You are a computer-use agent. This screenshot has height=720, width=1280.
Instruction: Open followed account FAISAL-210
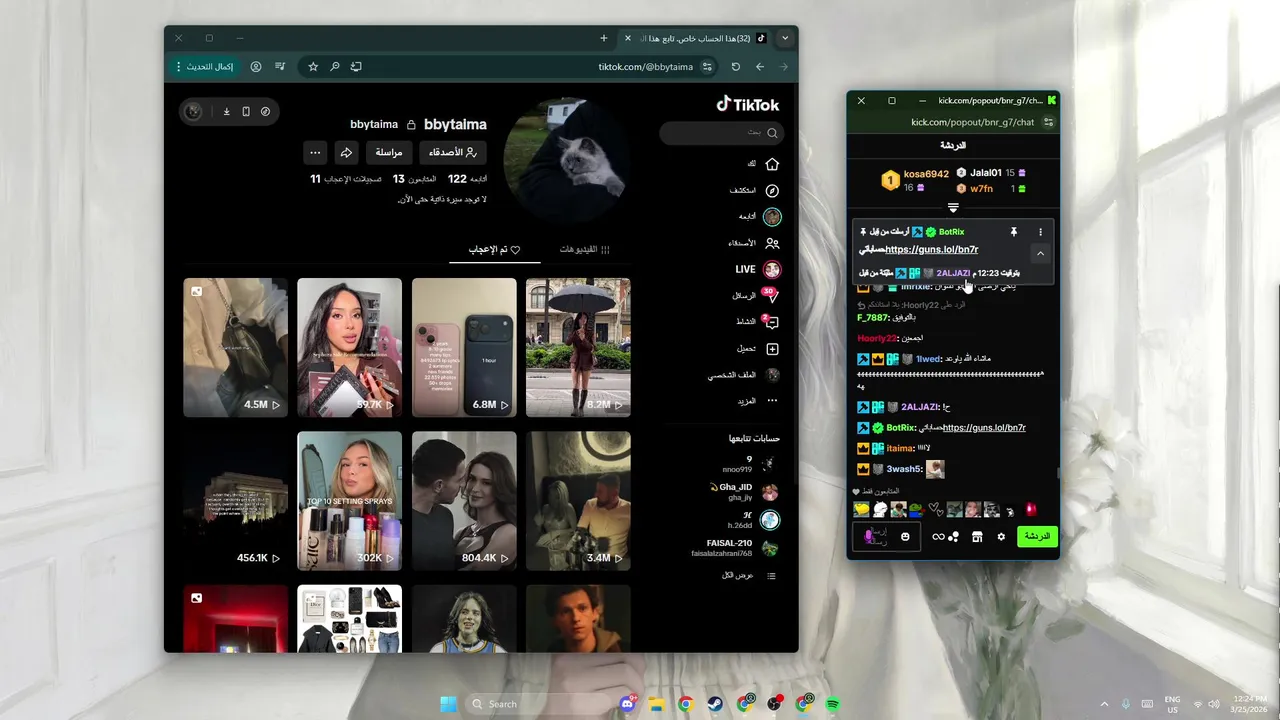[x=735, y=548]
